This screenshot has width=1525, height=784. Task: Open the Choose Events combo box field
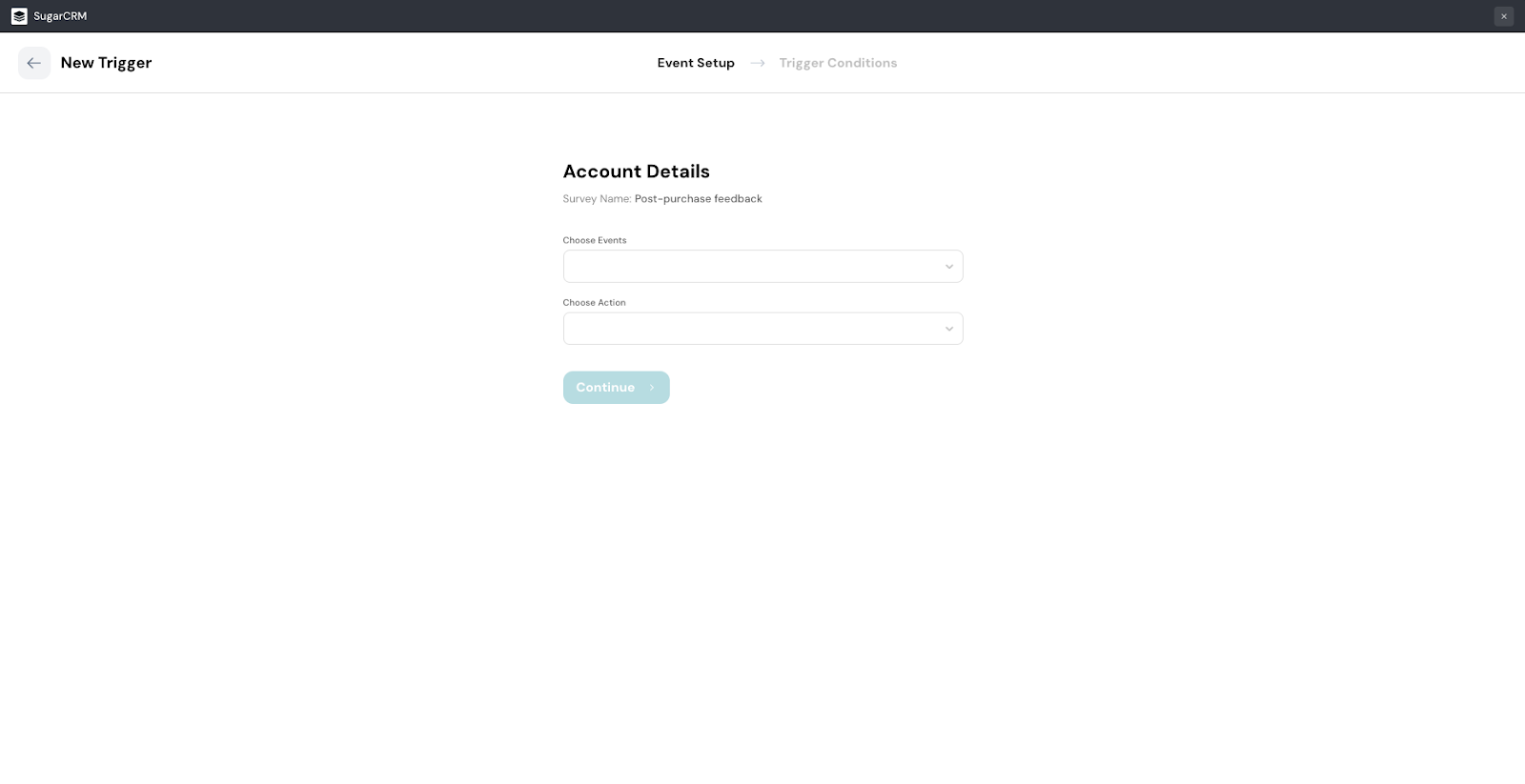[753, 267]
